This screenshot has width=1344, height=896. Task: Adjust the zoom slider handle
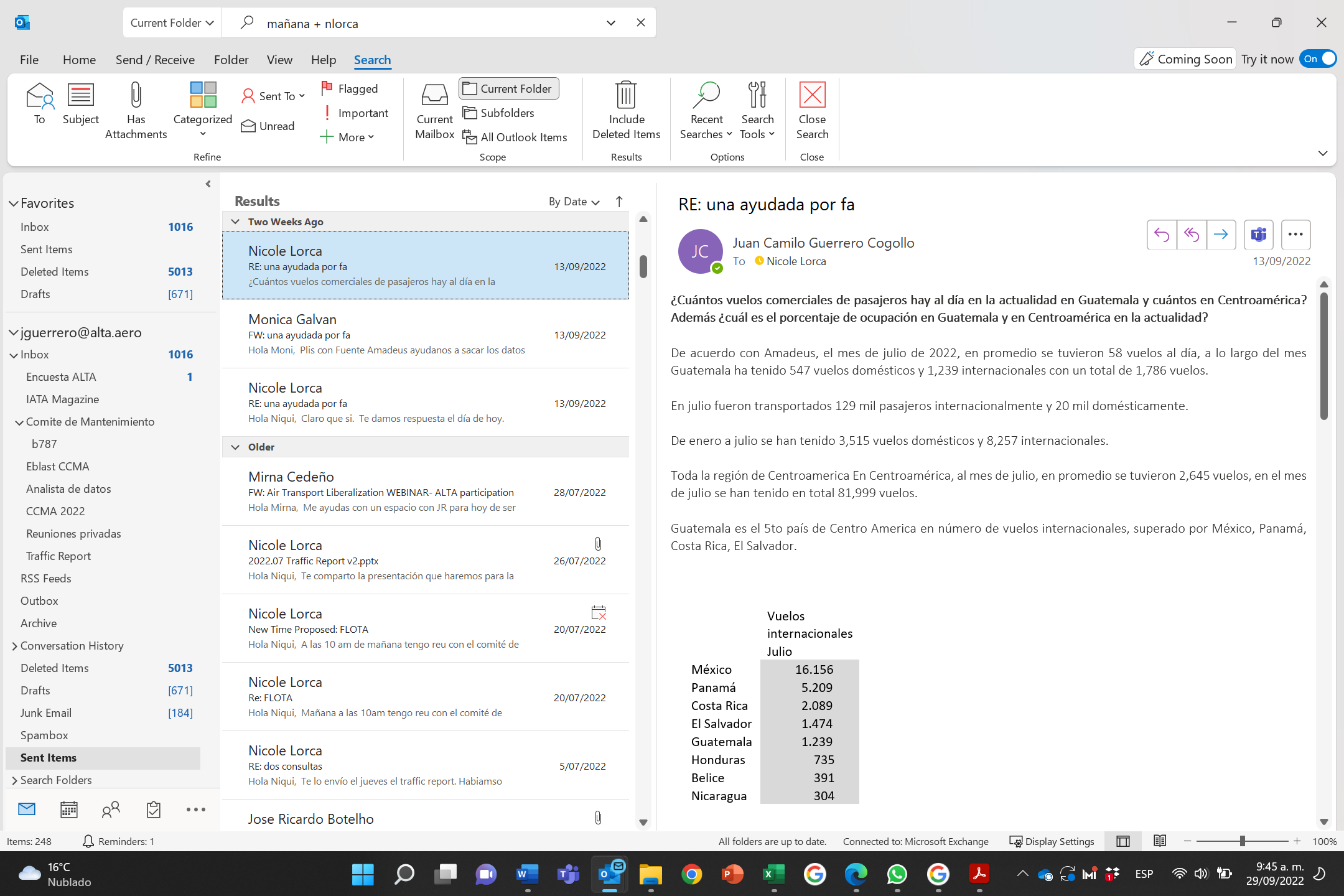tap(1242, 841)
